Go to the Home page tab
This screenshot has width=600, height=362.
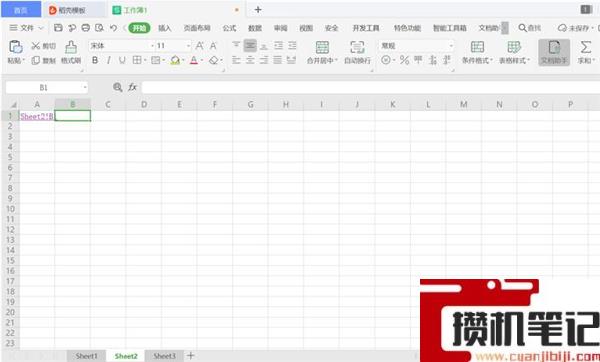21,10
